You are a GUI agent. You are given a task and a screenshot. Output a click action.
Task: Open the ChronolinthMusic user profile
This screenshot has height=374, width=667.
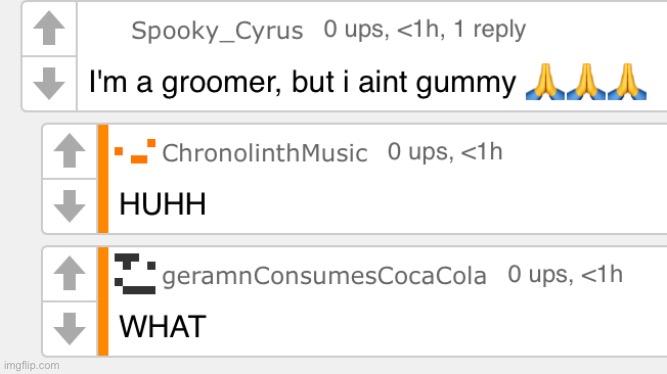265,153
